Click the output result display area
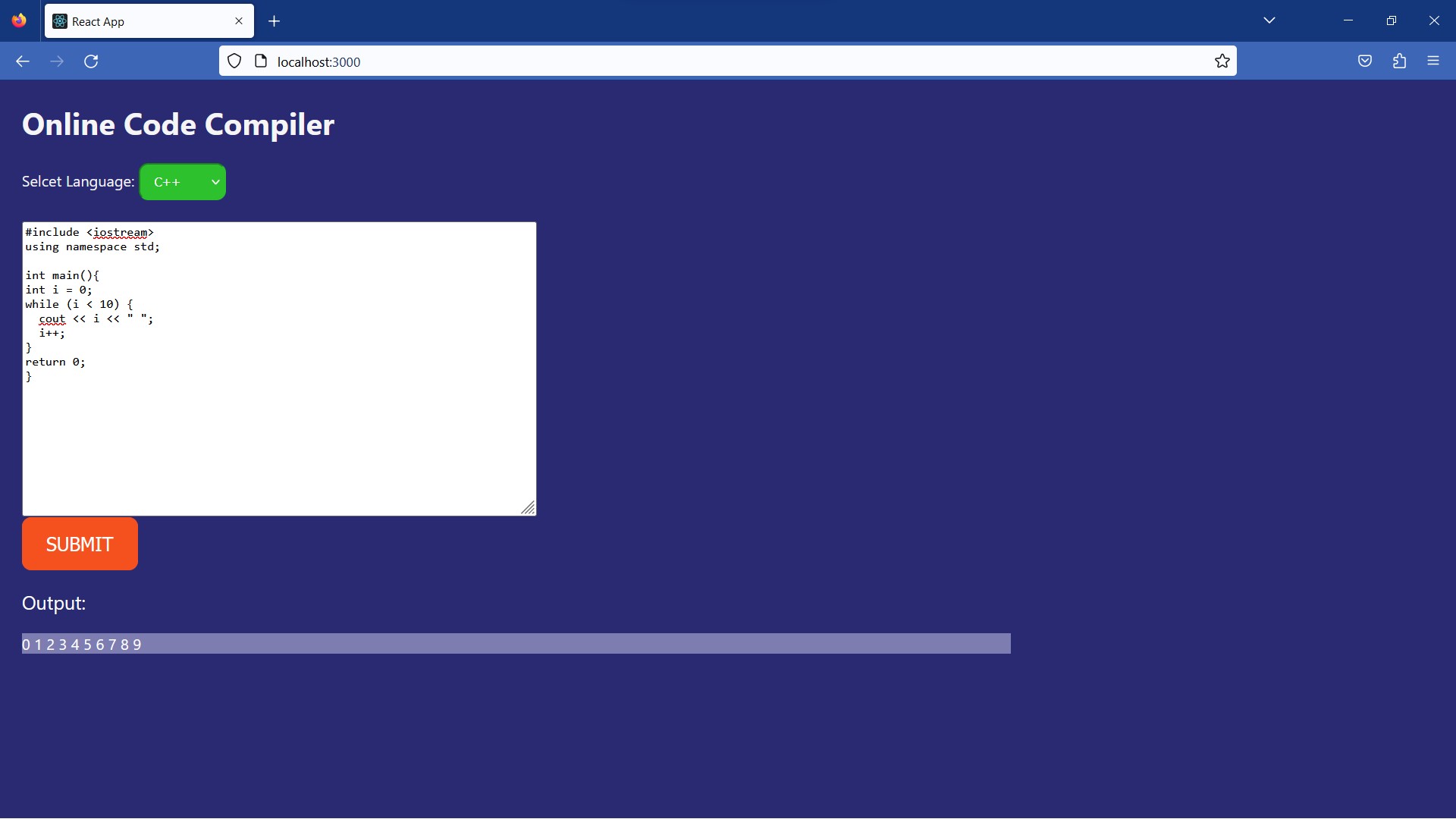The image size is (1456, 819). (x=515, y=644)
